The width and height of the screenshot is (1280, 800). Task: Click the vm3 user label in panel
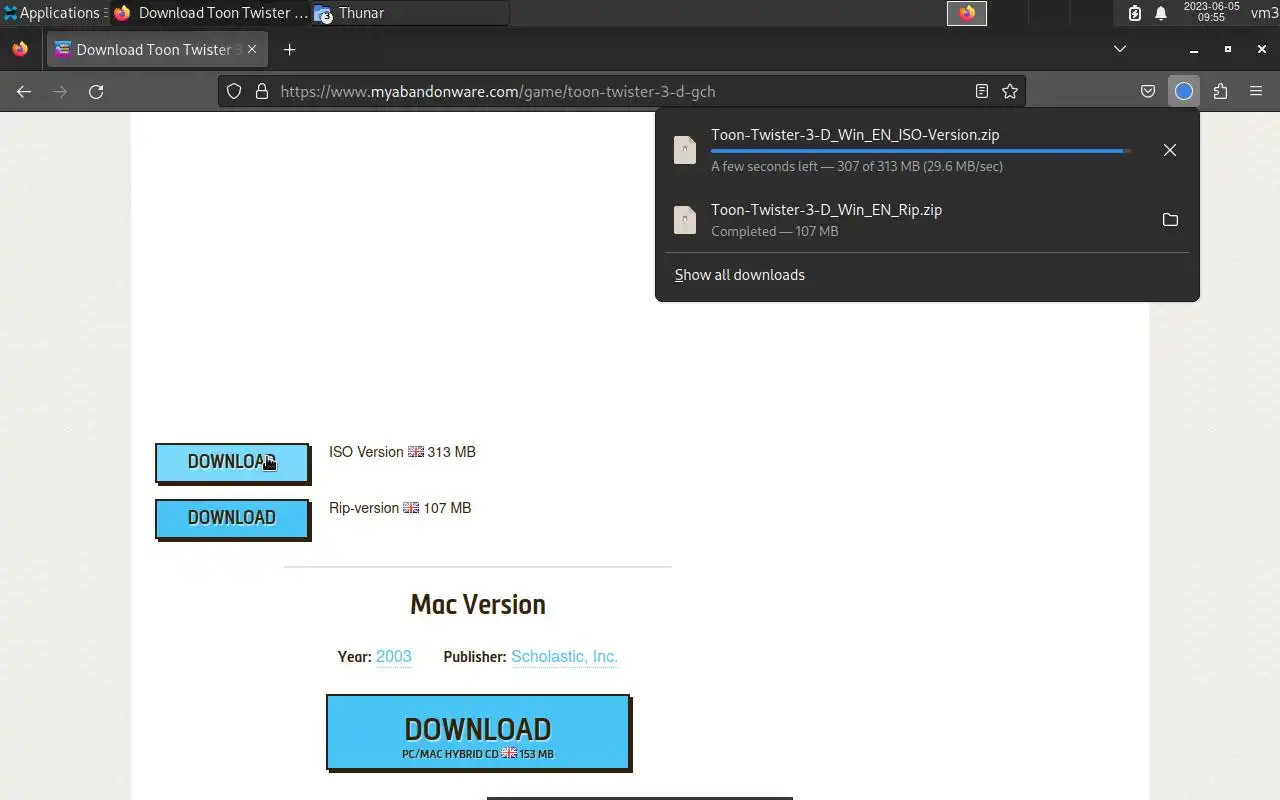click(x=1264, y=13)
